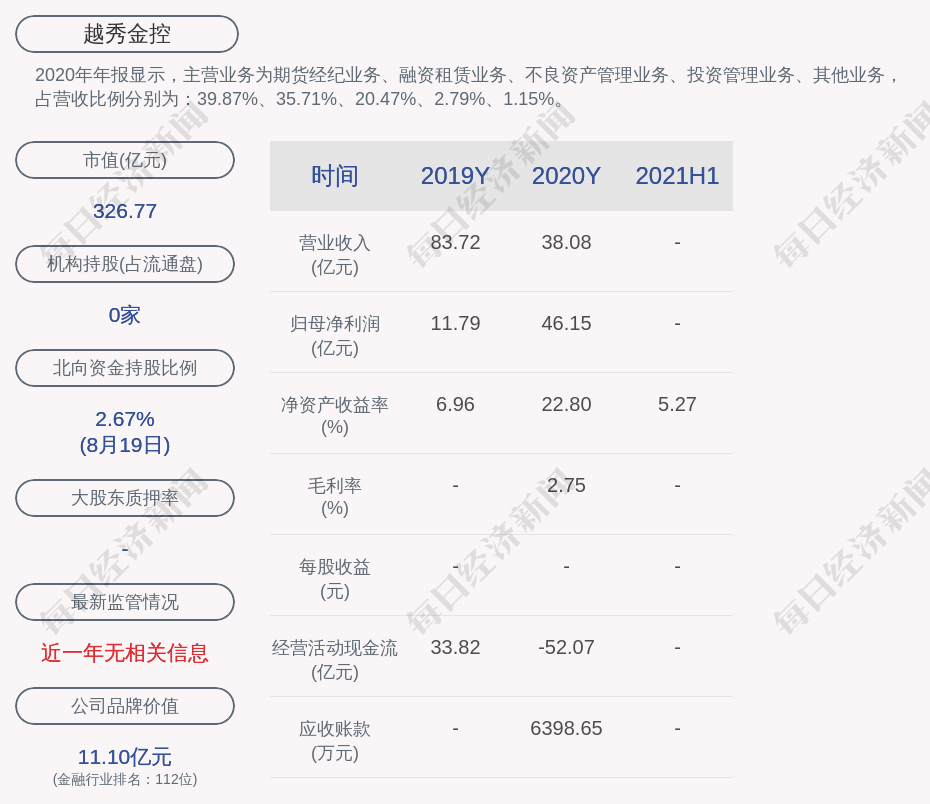Viewport: 930px width, 804px height.
Task: Click the 2021H1 column header
Action: pos(677,176)
